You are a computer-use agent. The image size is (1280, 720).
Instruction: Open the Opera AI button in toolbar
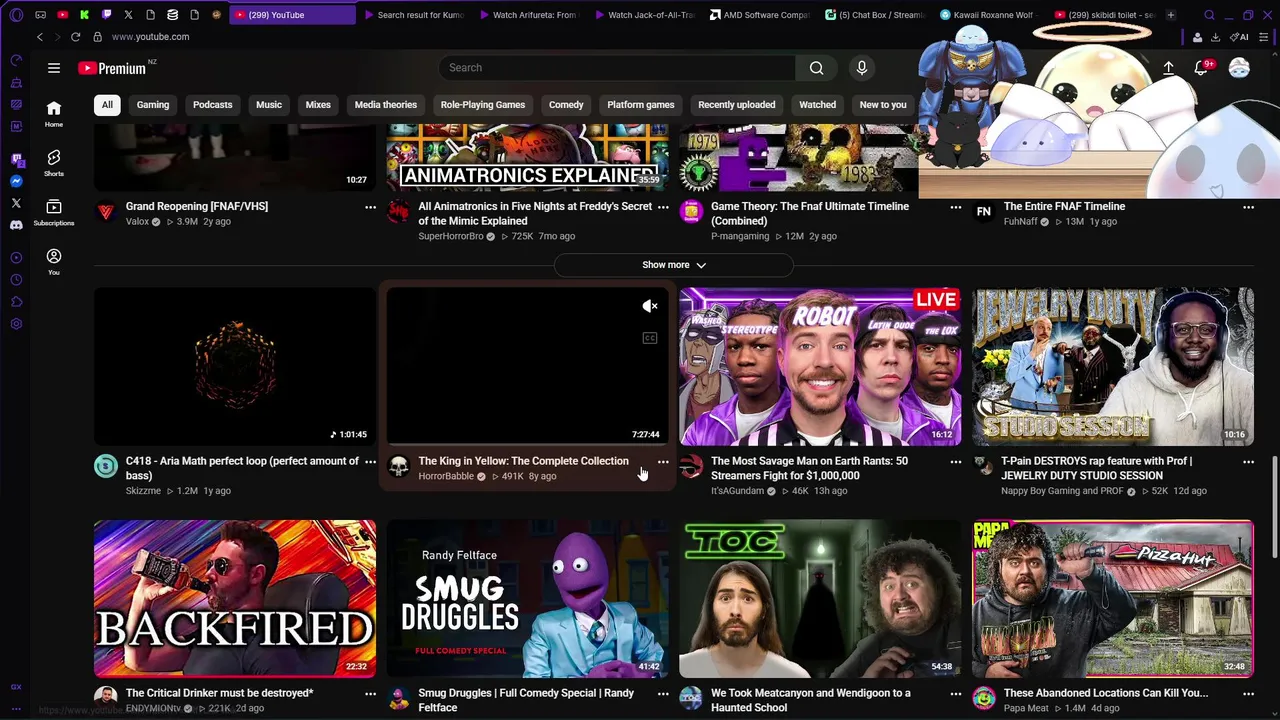click(x=1240, y=37)
